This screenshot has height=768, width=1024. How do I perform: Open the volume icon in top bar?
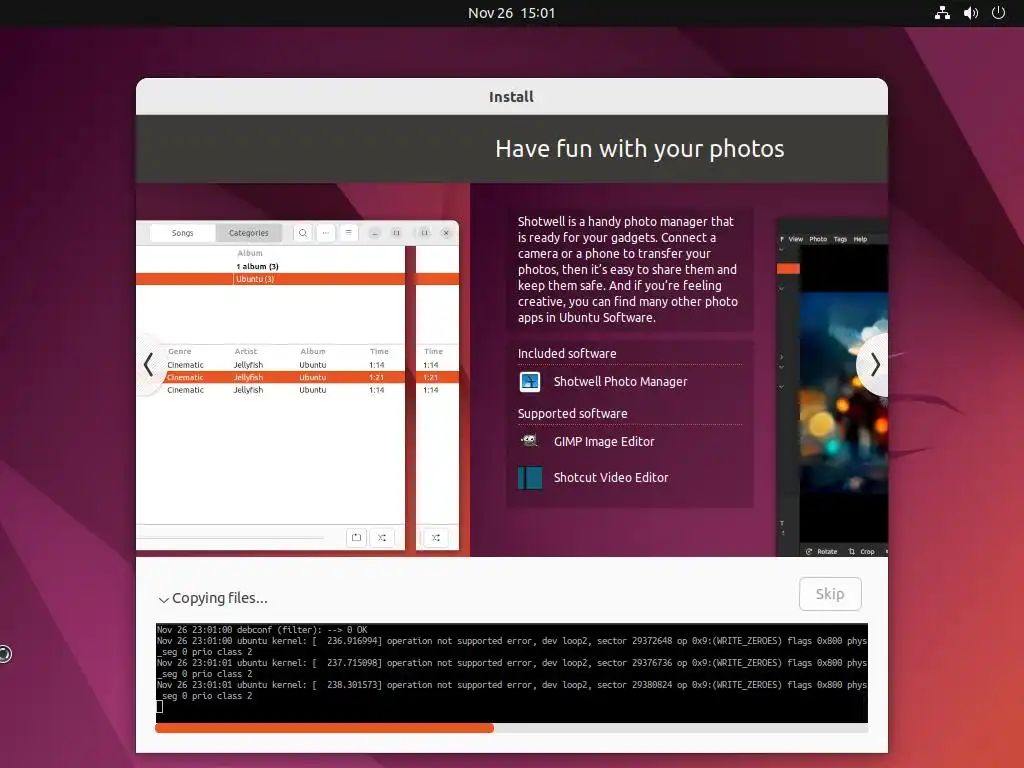click(970, 13)
